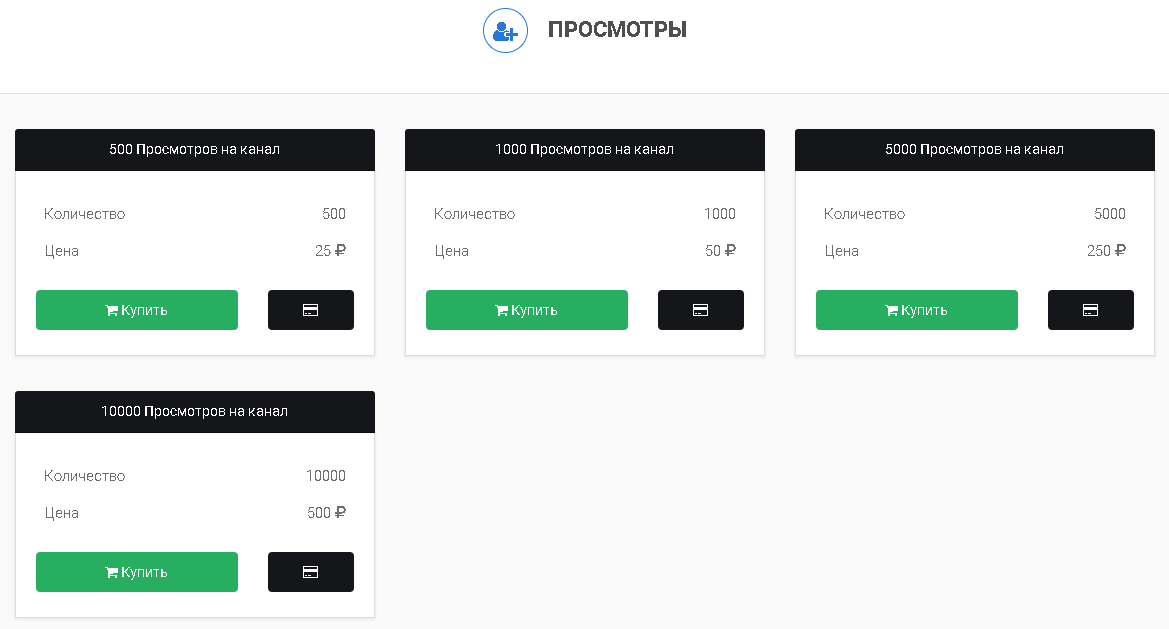Click the '1000 Просмотров на канал' header

click(584, 150)
